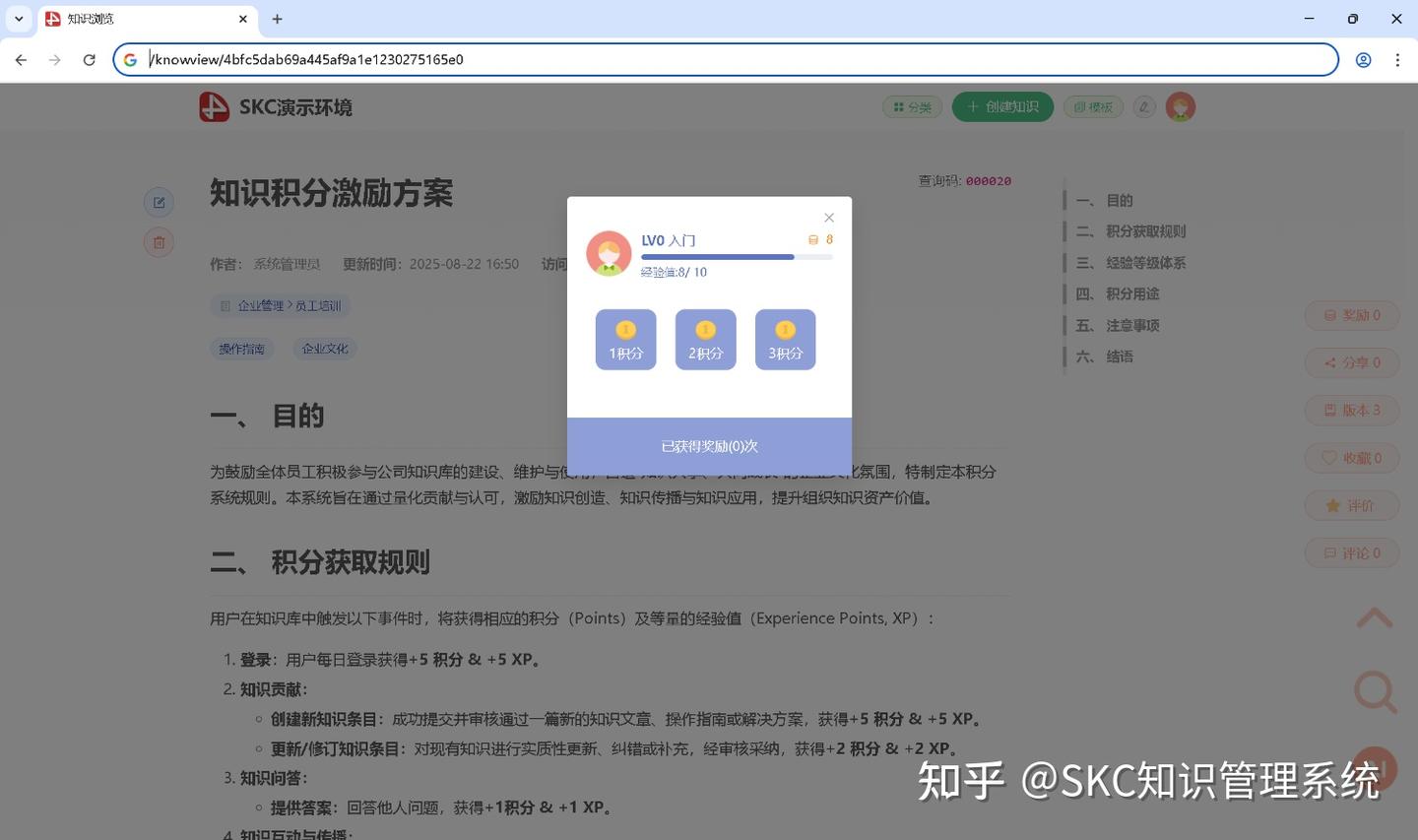1418x840 pixels.
Task: Click the pen icon in the header
Action: tap(1144, 106)
